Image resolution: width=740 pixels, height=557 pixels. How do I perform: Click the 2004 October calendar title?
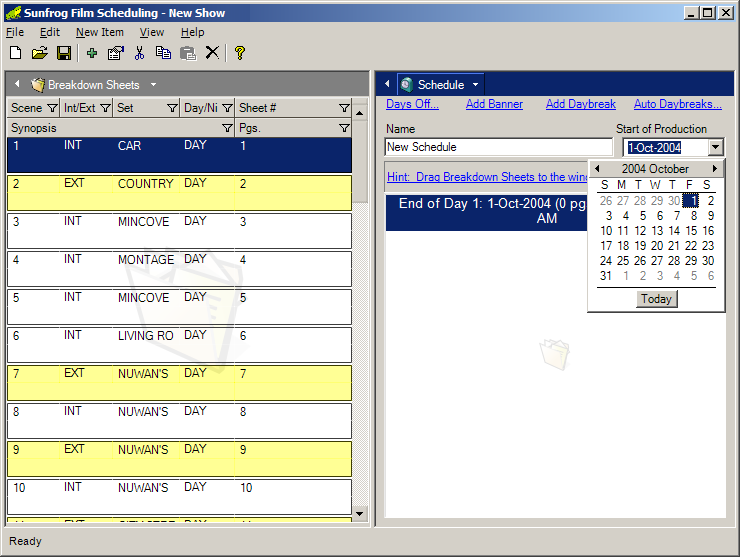tap(655, 169)
